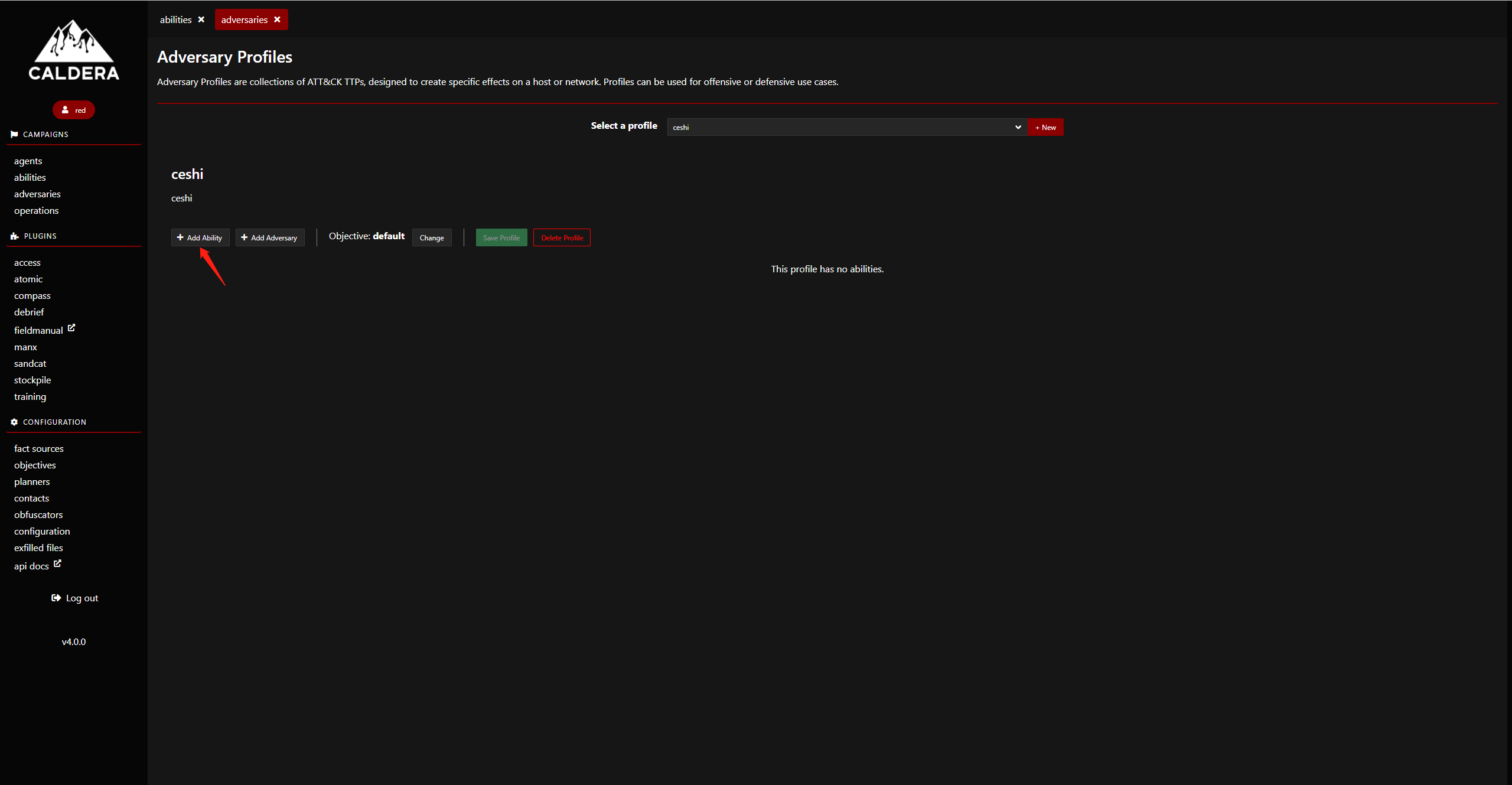Open the agents page in the sidebar
Image resolution: width=1512 pixels, height=785 pixels.
point(28,161)
